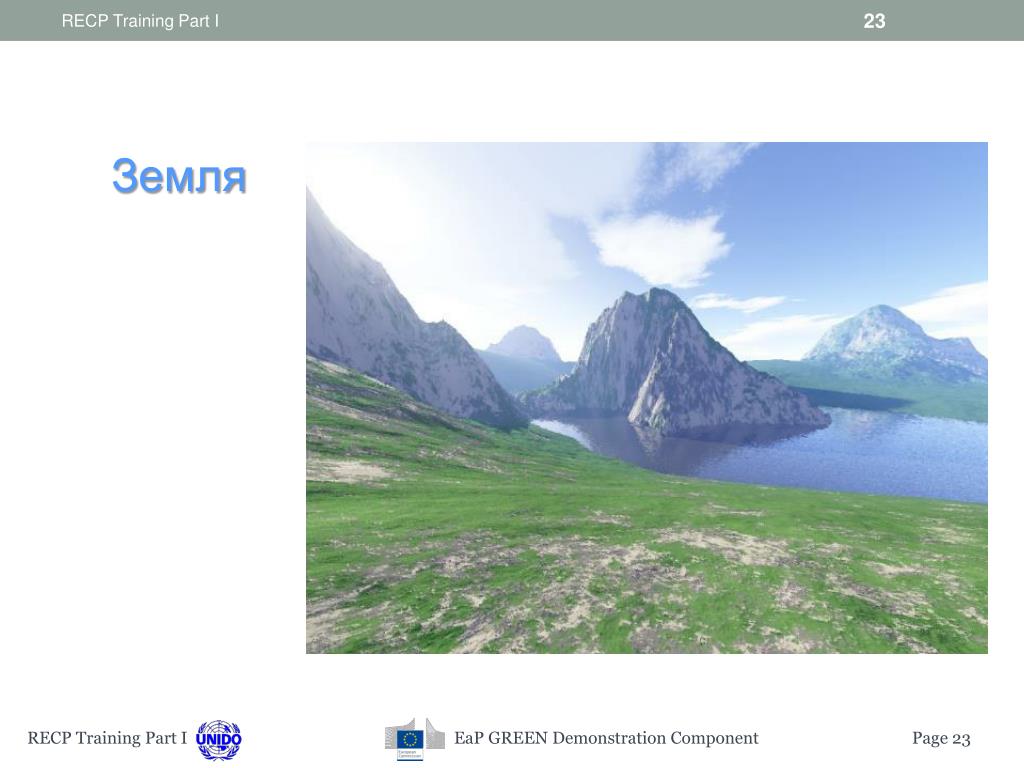Click the mountain landscape image
Viewport: 1024px width, 768px height.
647,398
